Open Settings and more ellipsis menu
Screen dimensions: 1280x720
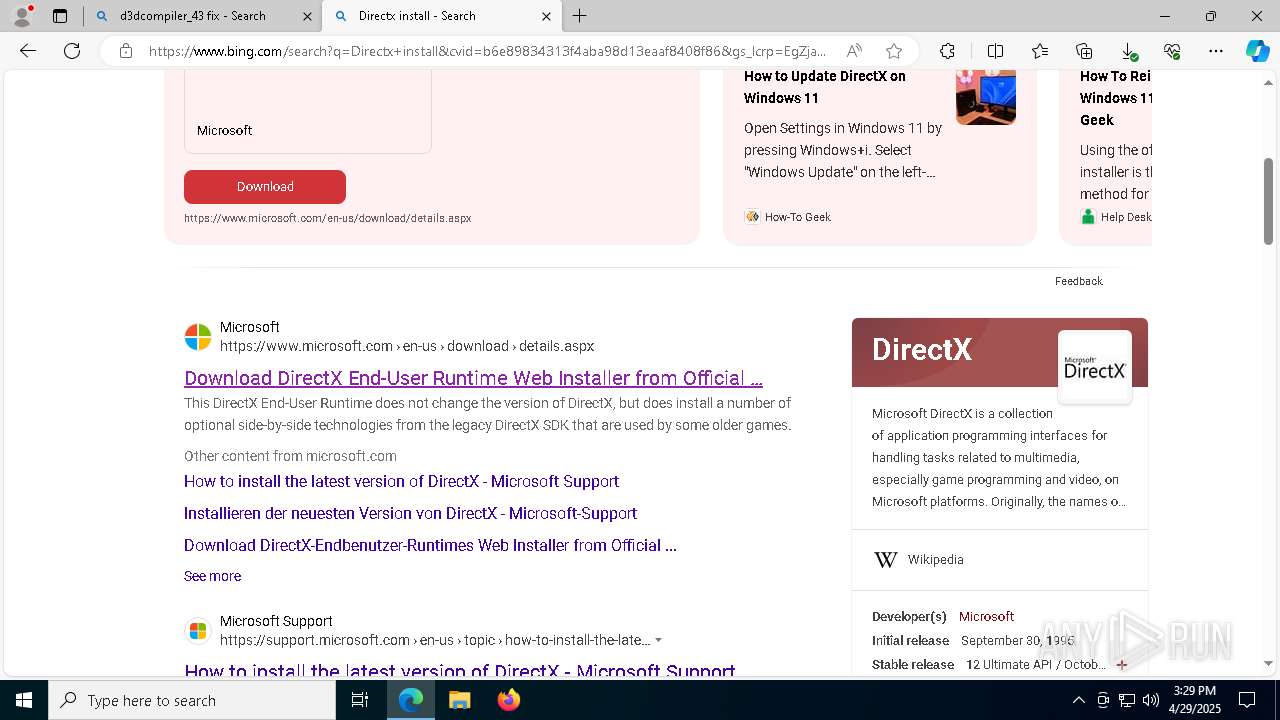[1216, 51]
